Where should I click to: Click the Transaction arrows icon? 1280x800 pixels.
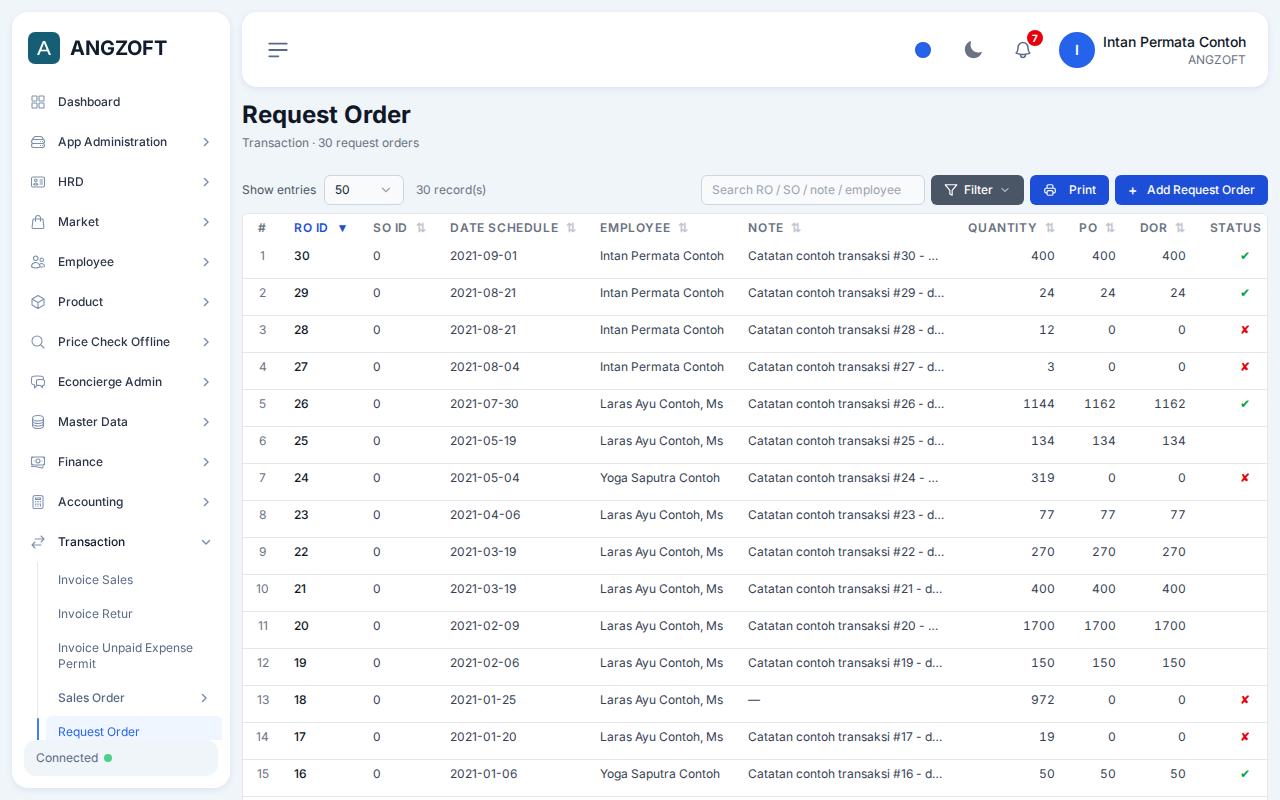tap(38, 542)
